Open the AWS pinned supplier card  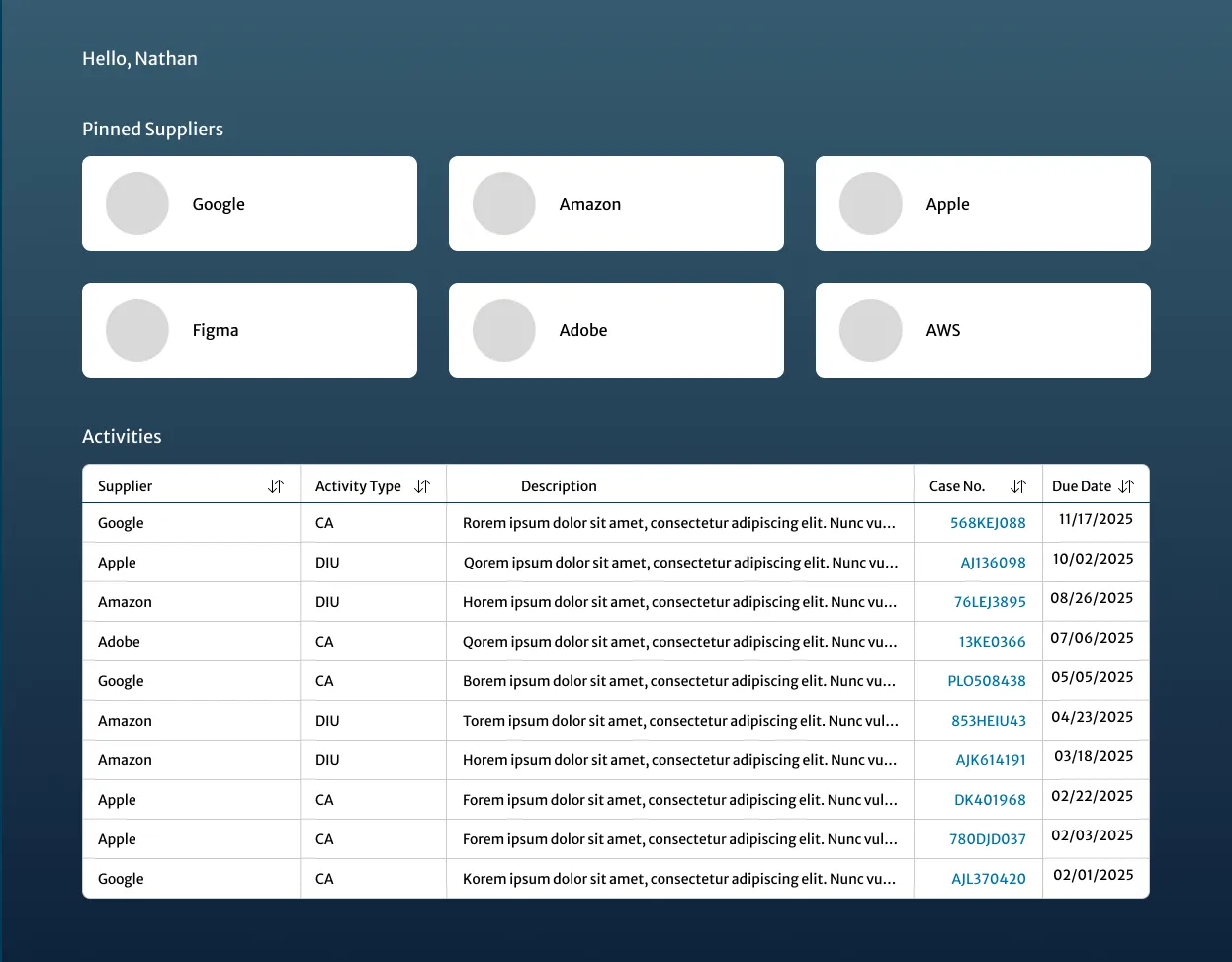coord(983,329)
